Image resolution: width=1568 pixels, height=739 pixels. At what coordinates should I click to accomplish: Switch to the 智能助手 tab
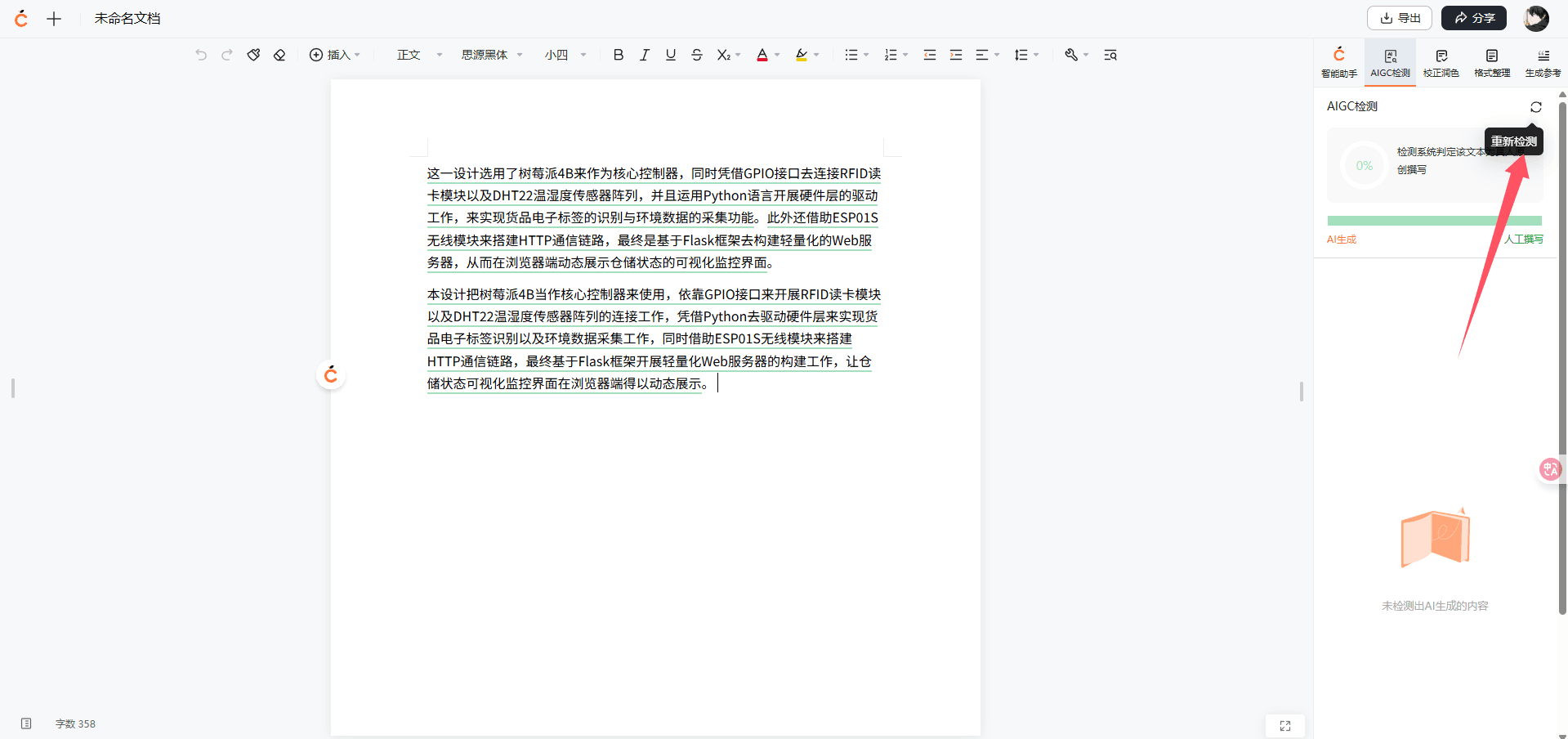(1338, 61)
